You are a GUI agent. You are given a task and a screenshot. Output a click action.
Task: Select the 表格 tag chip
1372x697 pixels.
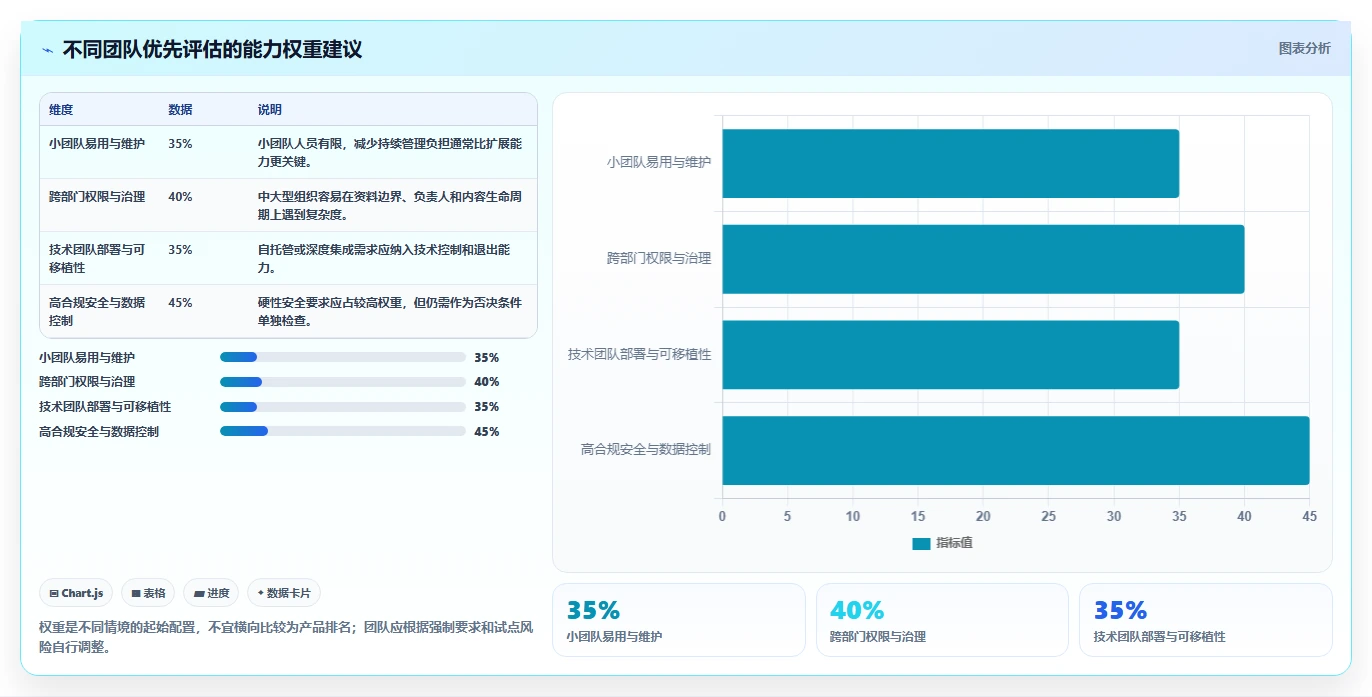[x=148, y=593]
